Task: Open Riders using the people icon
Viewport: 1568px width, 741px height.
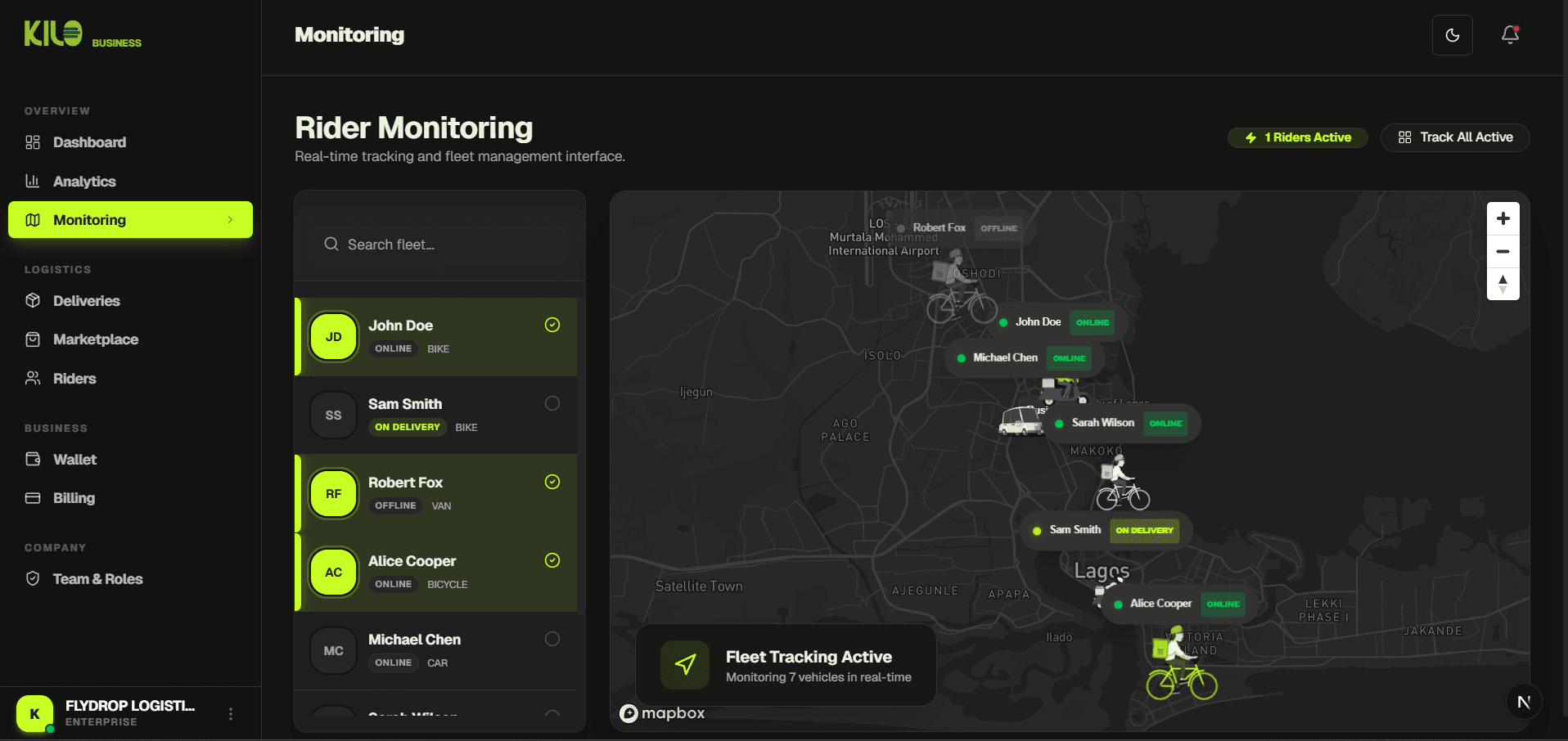Action: point(33,378)
